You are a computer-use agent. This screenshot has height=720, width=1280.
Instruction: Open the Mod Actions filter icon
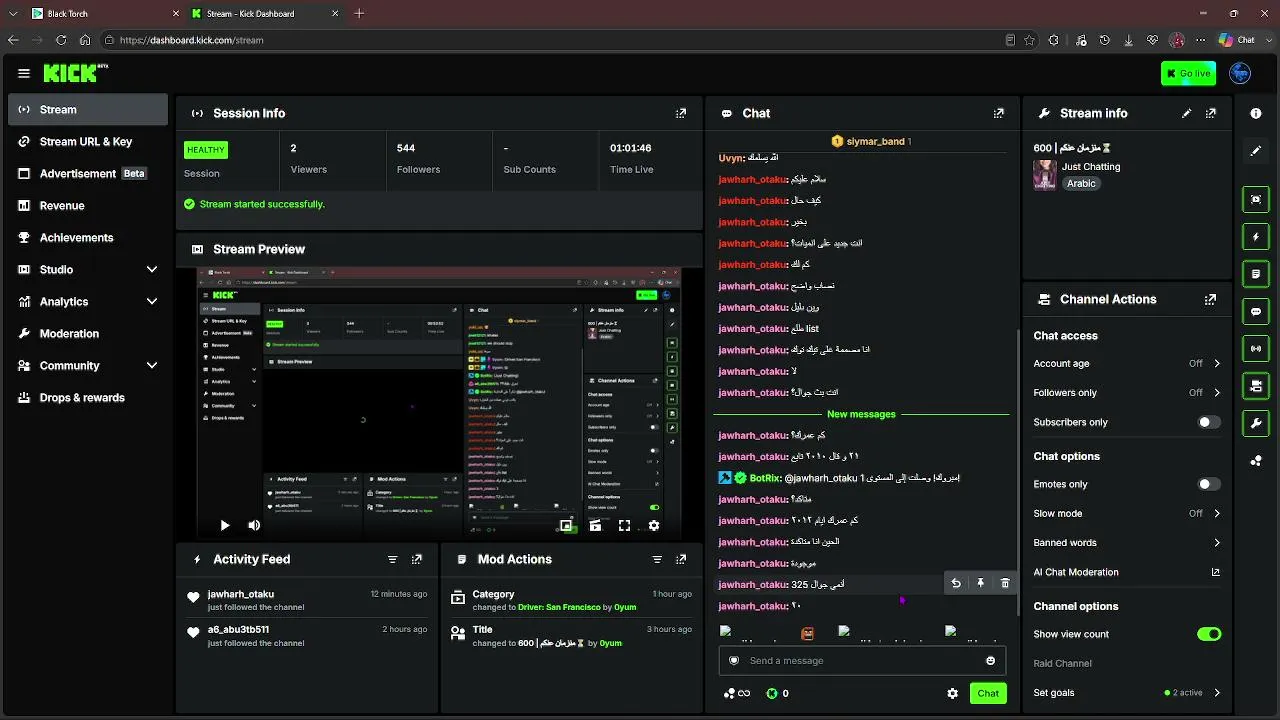point(657,560)
